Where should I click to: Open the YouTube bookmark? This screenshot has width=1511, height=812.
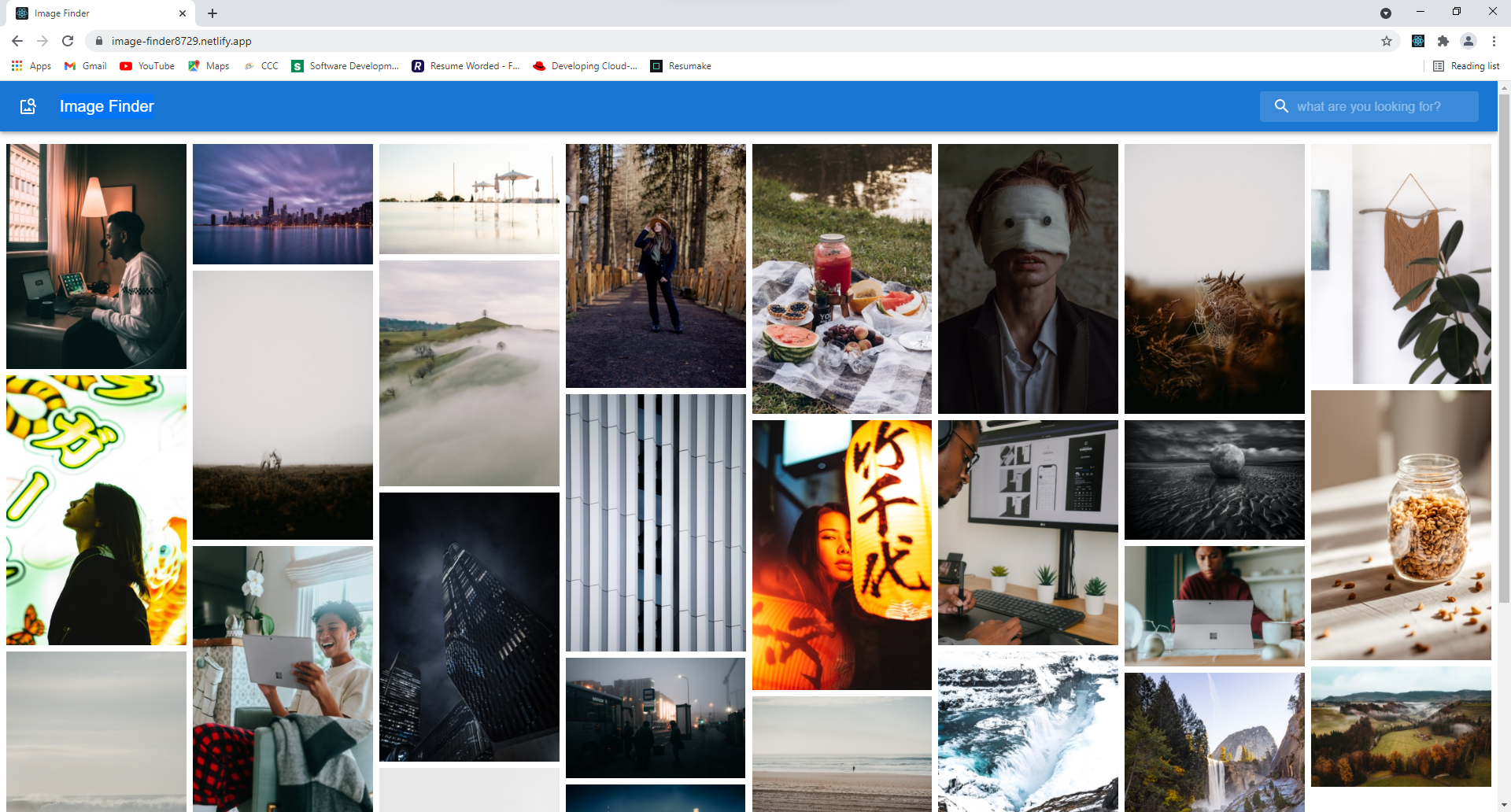[147, 66]
